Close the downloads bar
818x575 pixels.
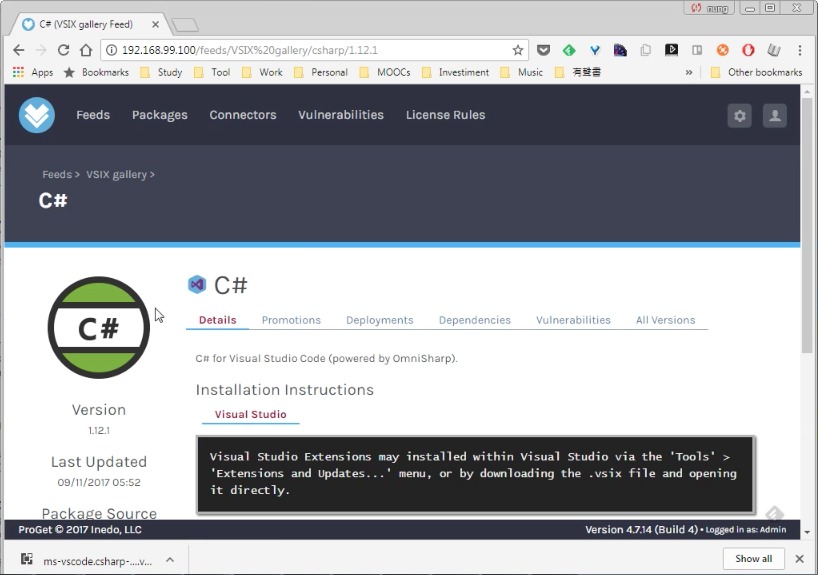(799, 559)
